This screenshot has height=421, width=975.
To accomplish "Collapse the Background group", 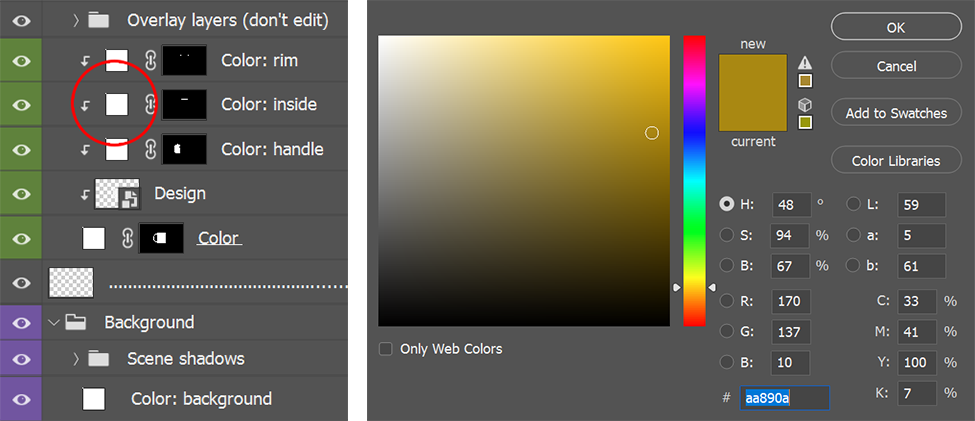I will click(x=53, y=322).
